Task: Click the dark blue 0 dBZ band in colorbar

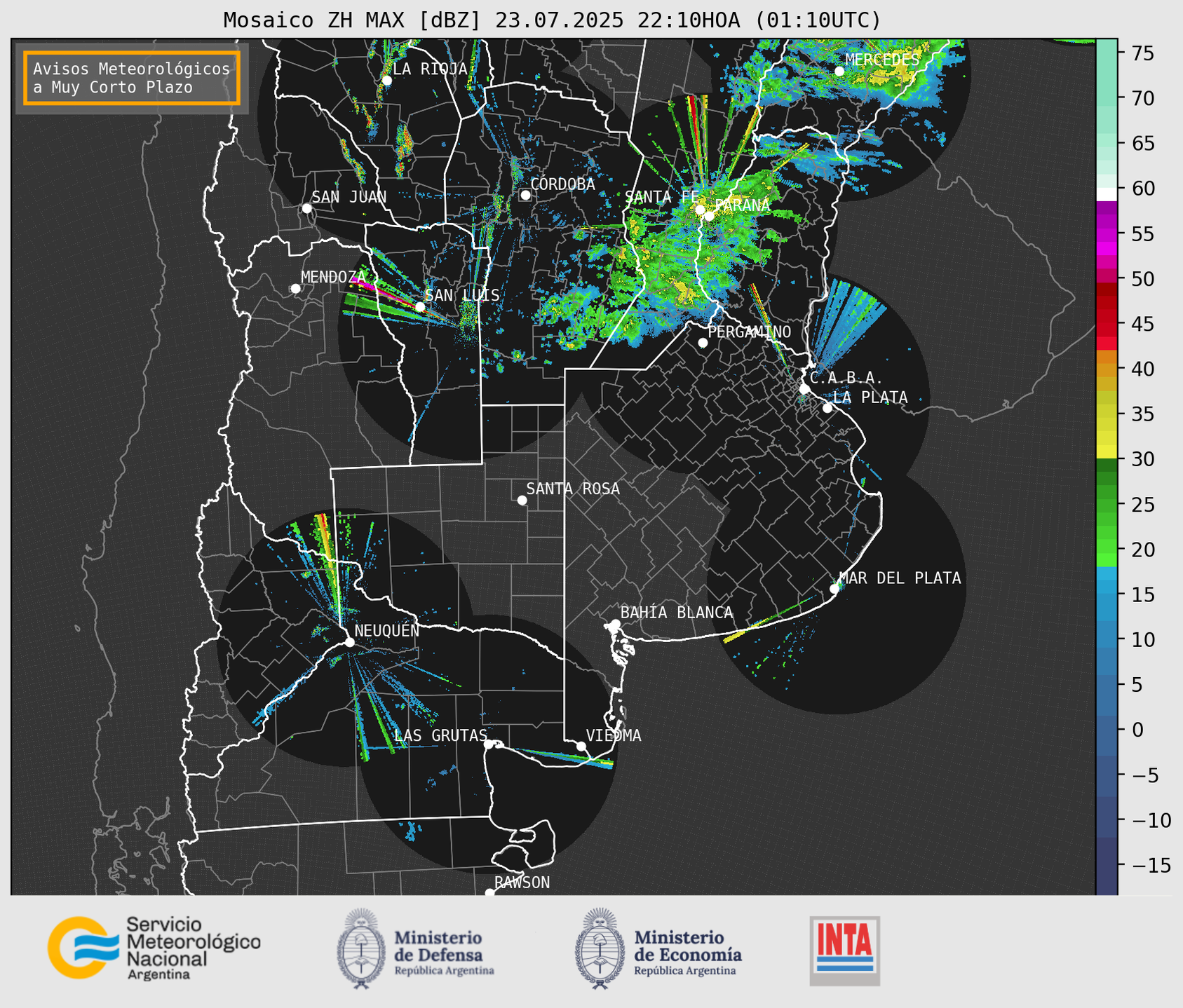Action: coord(1107,730)
